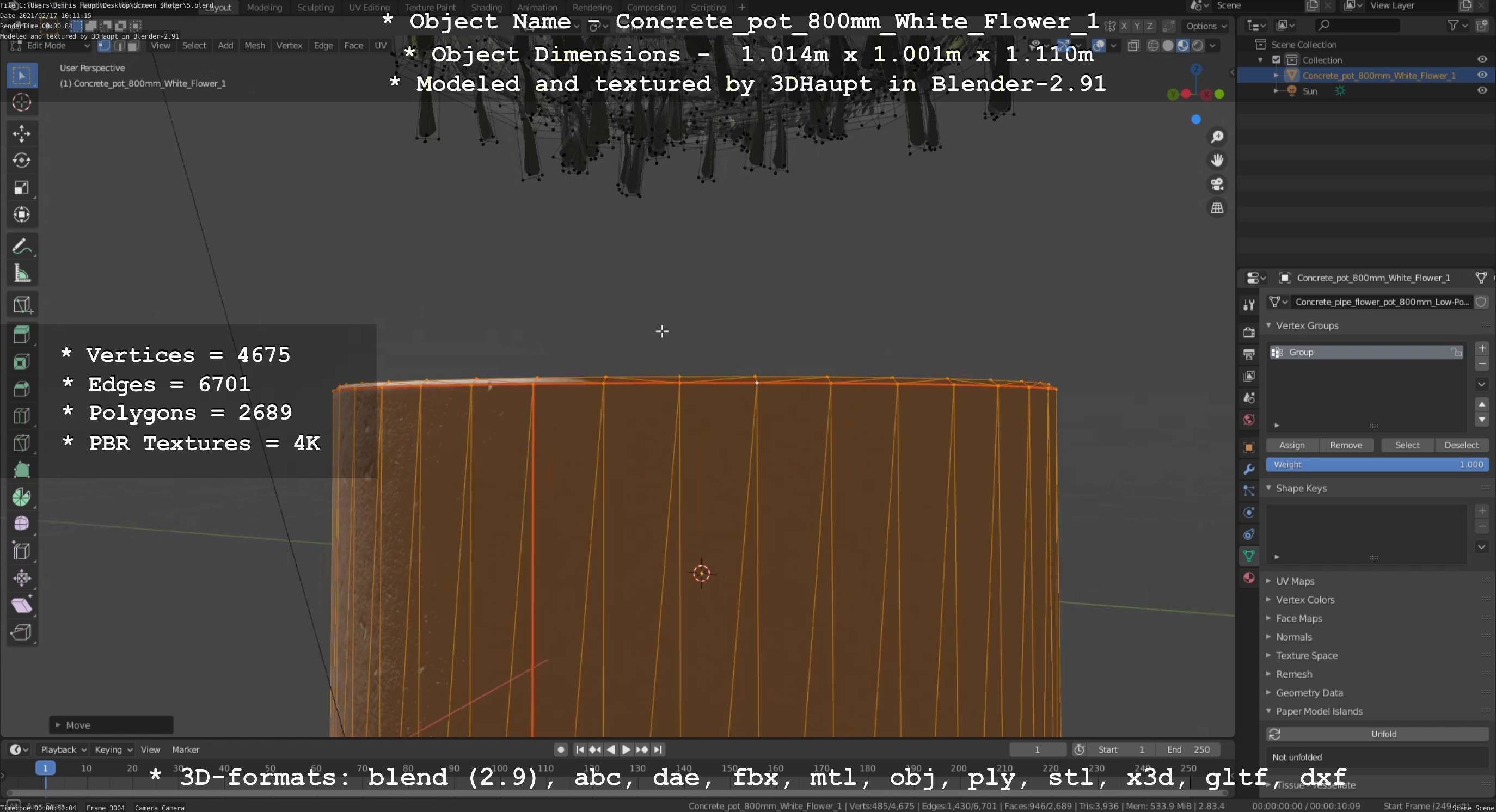Click the Toggle camera view icon
This screenshot has width=1496, height=812.
pos(1217,184)
